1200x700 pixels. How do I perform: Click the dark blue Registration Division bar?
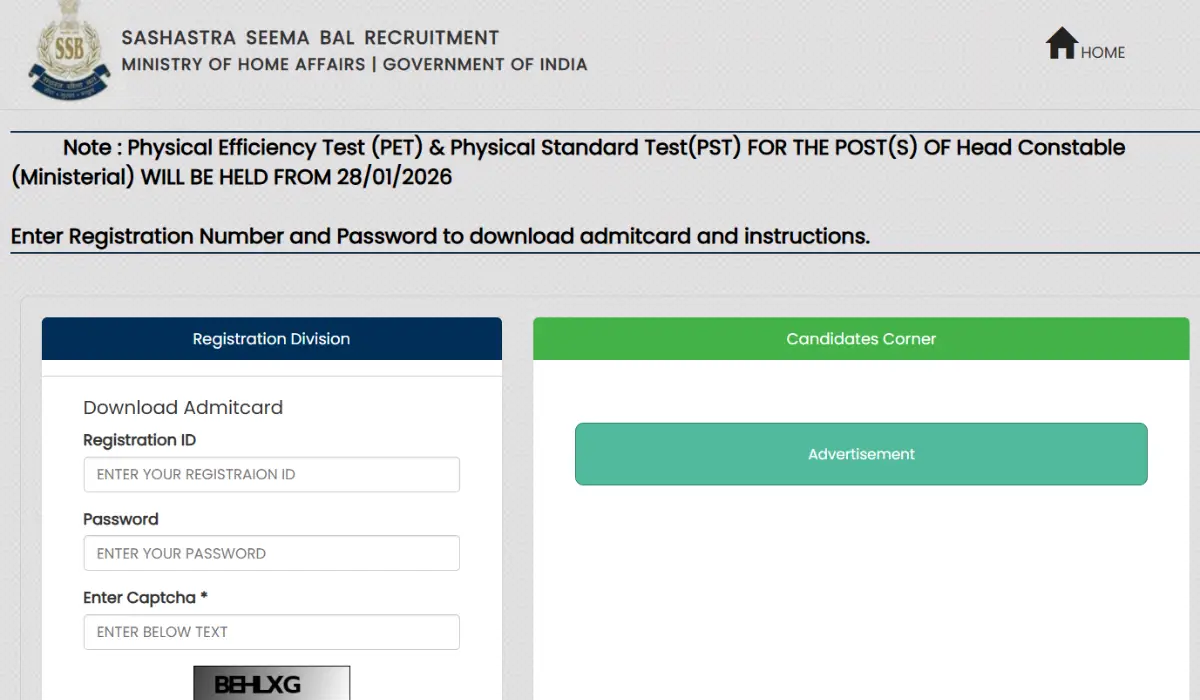[x=271, y=338]
